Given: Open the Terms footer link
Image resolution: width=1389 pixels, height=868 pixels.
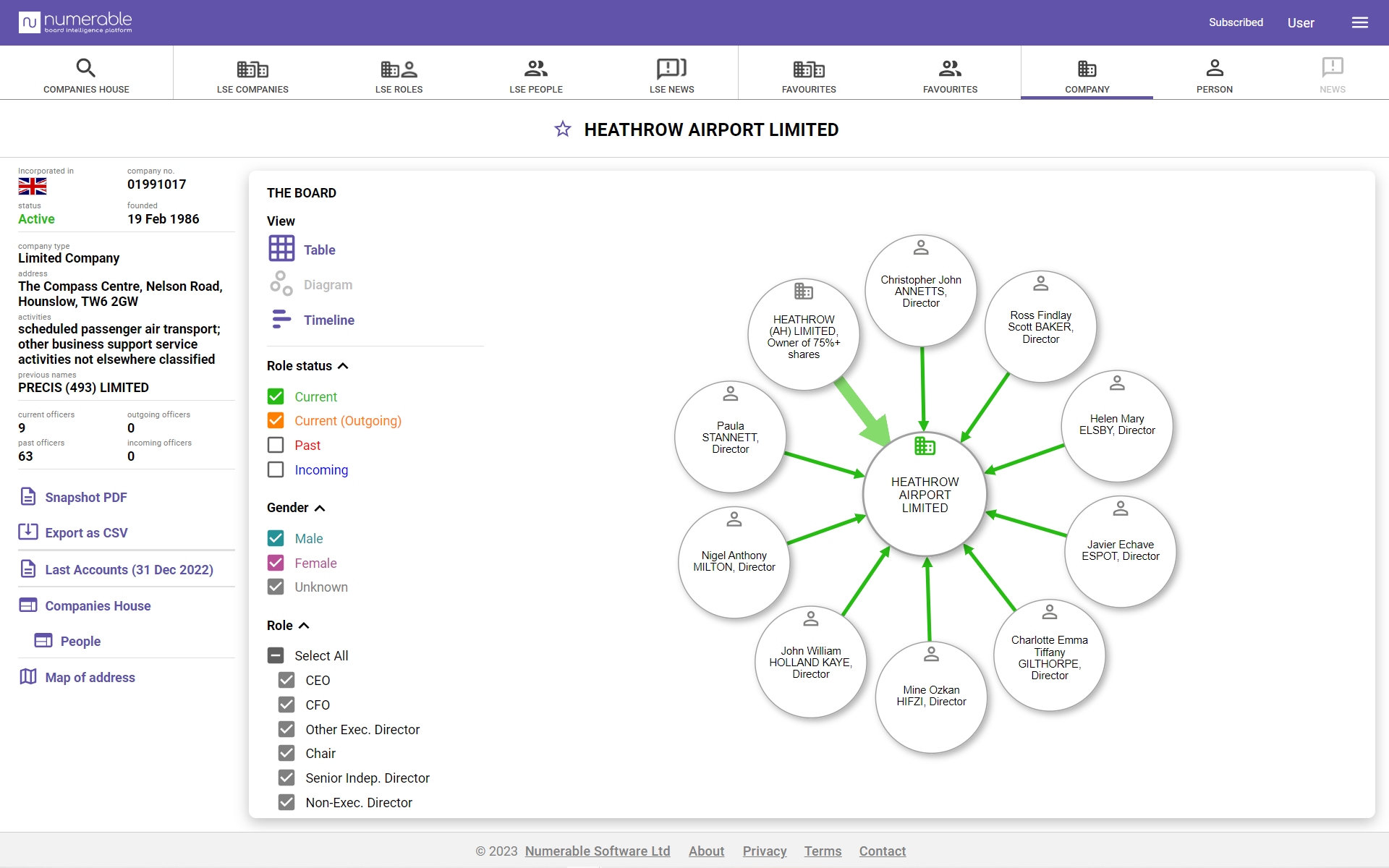Looking at the screenshot, I should 823,851.
